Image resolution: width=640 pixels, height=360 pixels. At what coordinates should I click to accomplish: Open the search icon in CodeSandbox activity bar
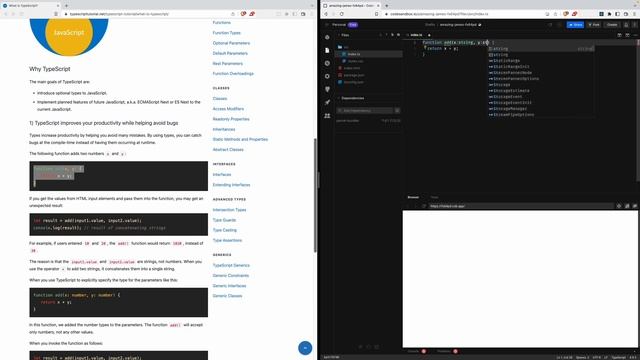click(327, 63)
